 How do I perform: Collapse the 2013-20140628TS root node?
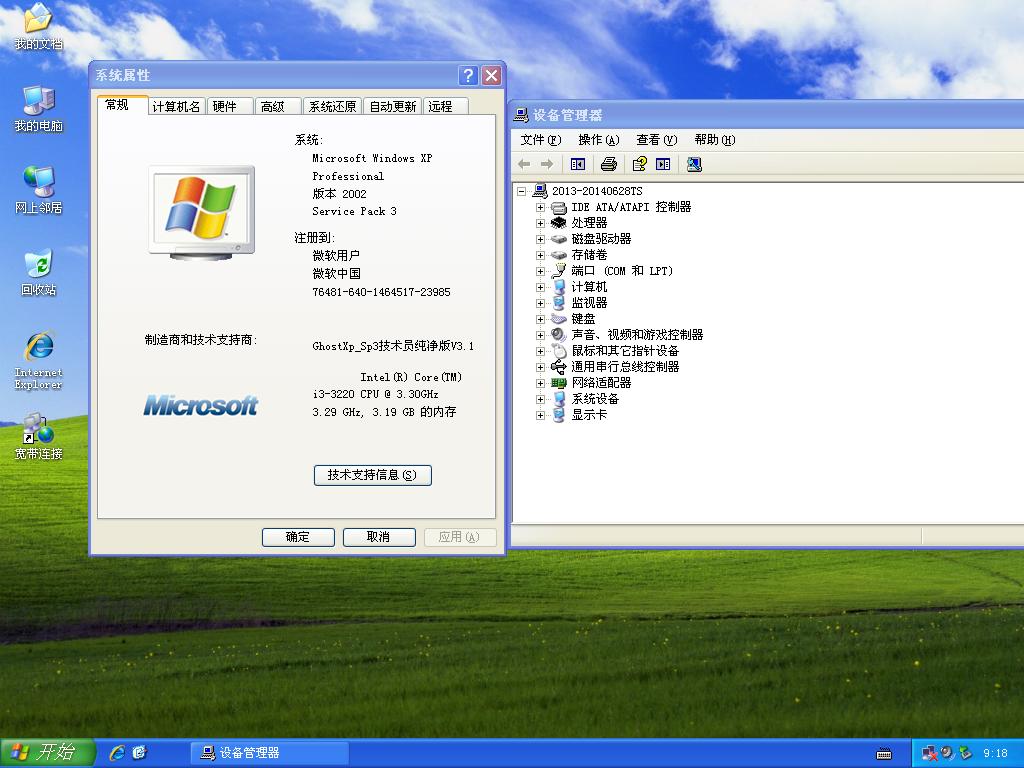(522, 191)
